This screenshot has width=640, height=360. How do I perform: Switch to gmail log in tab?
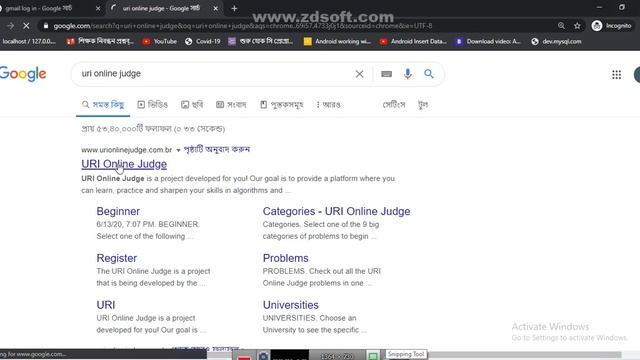click(39, 9)
